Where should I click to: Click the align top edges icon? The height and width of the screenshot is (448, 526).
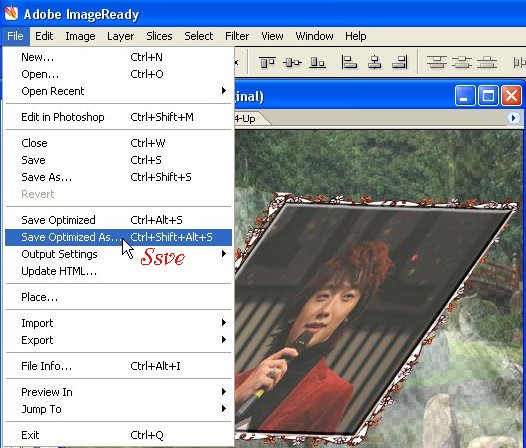point(267,62)
